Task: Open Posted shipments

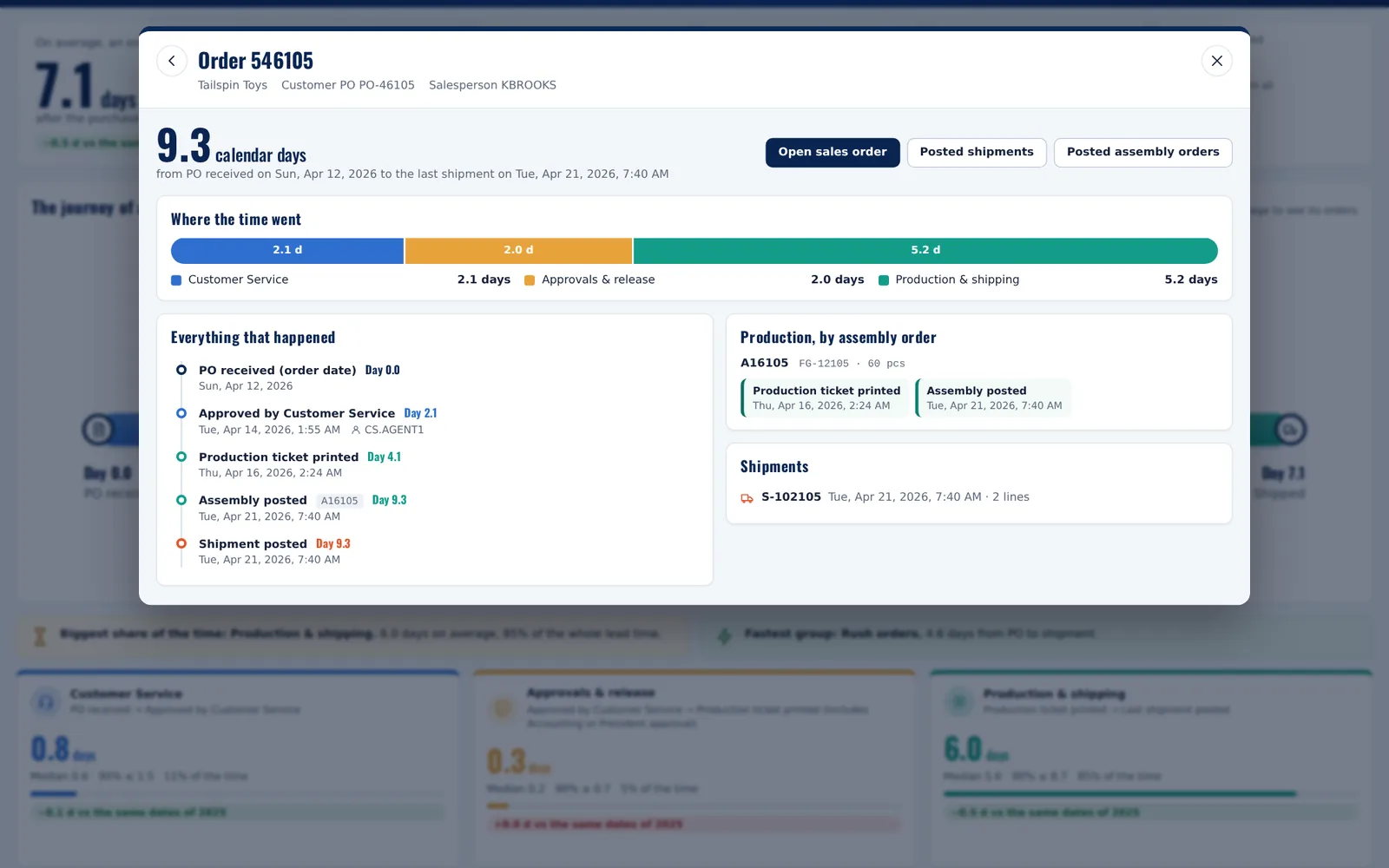Action: click(x=977, y=152)
